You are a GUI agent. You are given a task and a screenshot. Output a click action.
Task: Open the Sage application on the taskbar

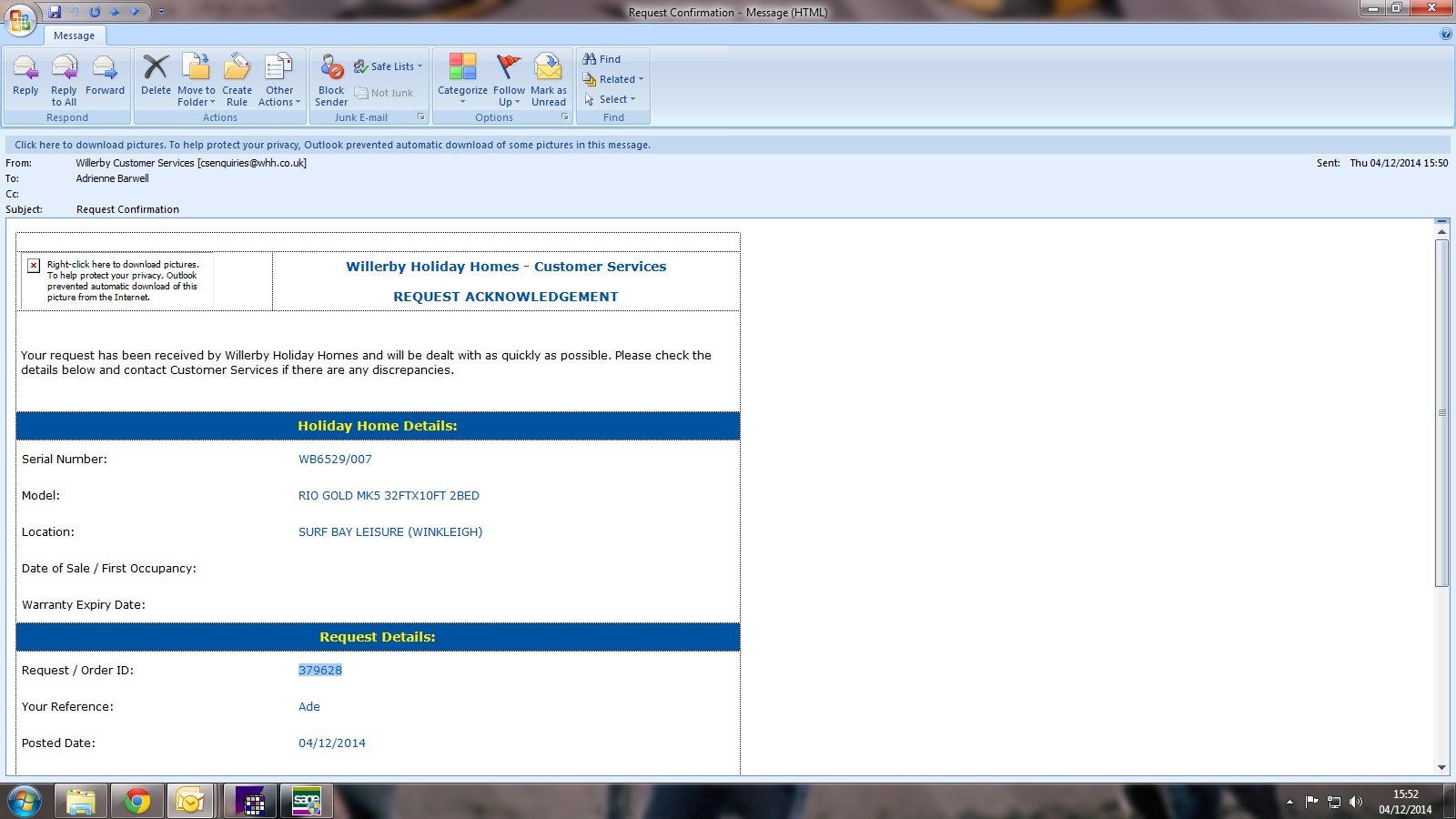point(307,801)
